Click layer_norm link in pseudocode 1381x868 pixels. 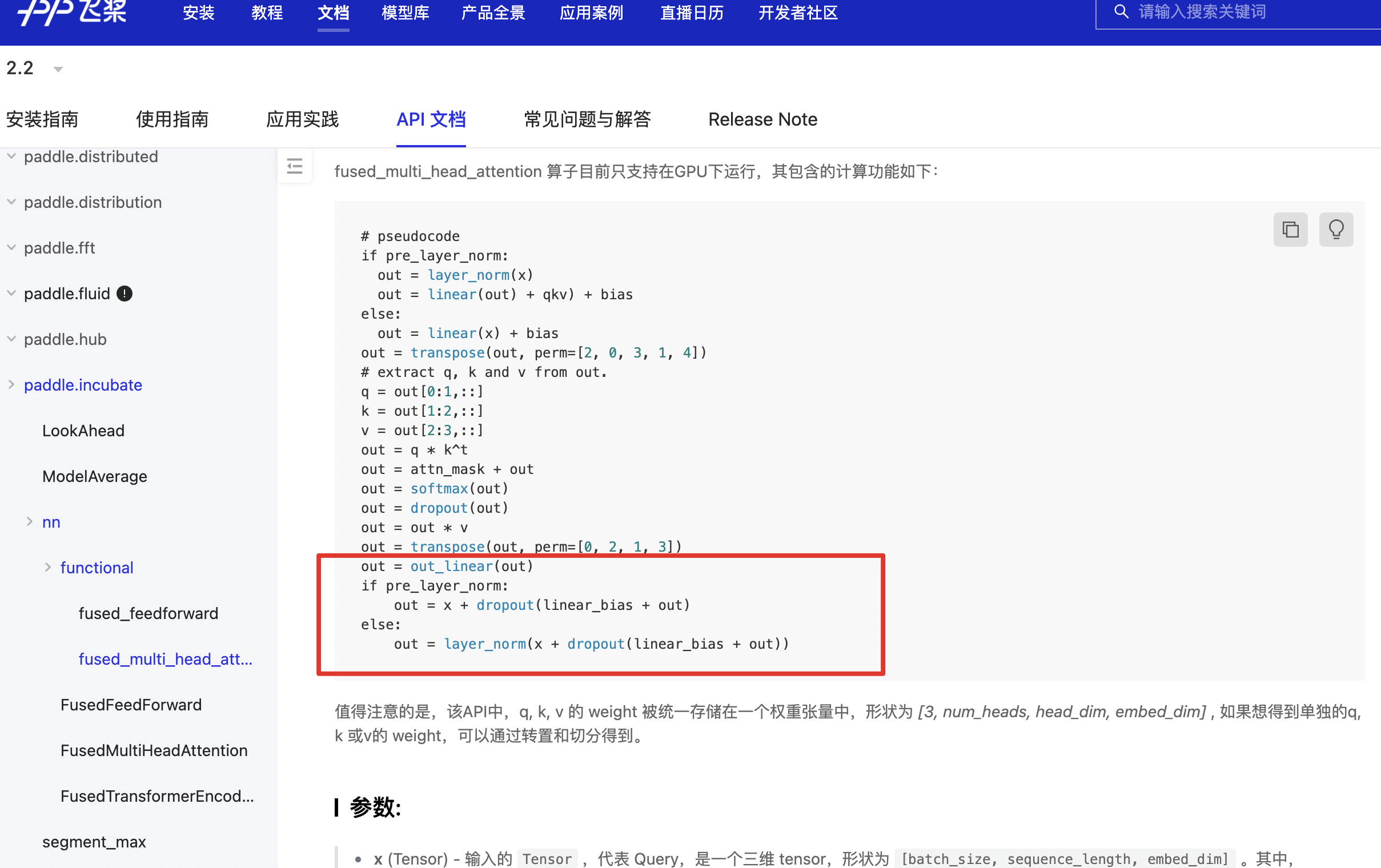click(468, 275)
